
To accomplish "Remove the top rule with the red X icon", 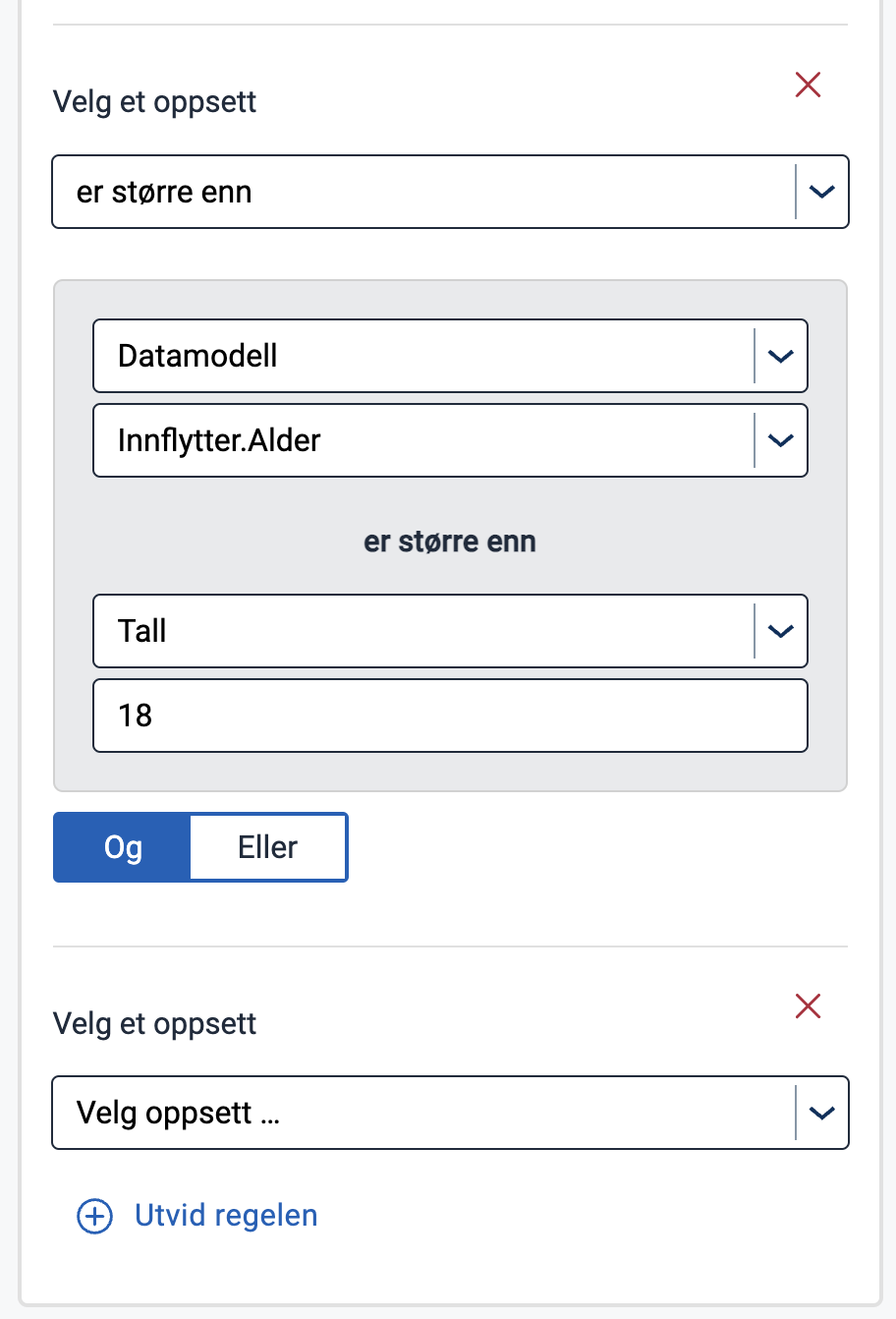I will point(807,86).
